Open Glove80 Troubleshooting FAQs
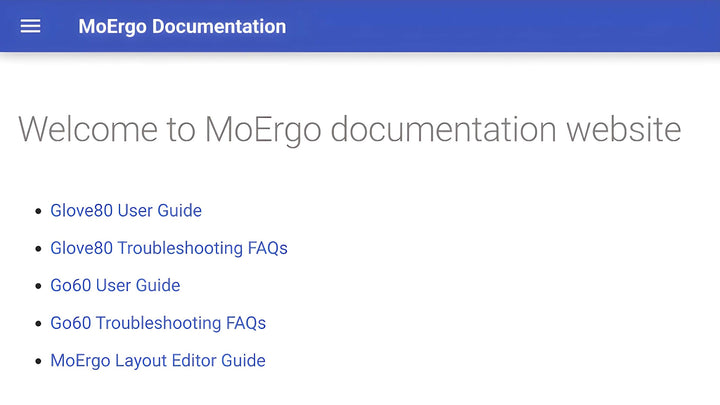The image size is (720, 405). pos(169,248)
